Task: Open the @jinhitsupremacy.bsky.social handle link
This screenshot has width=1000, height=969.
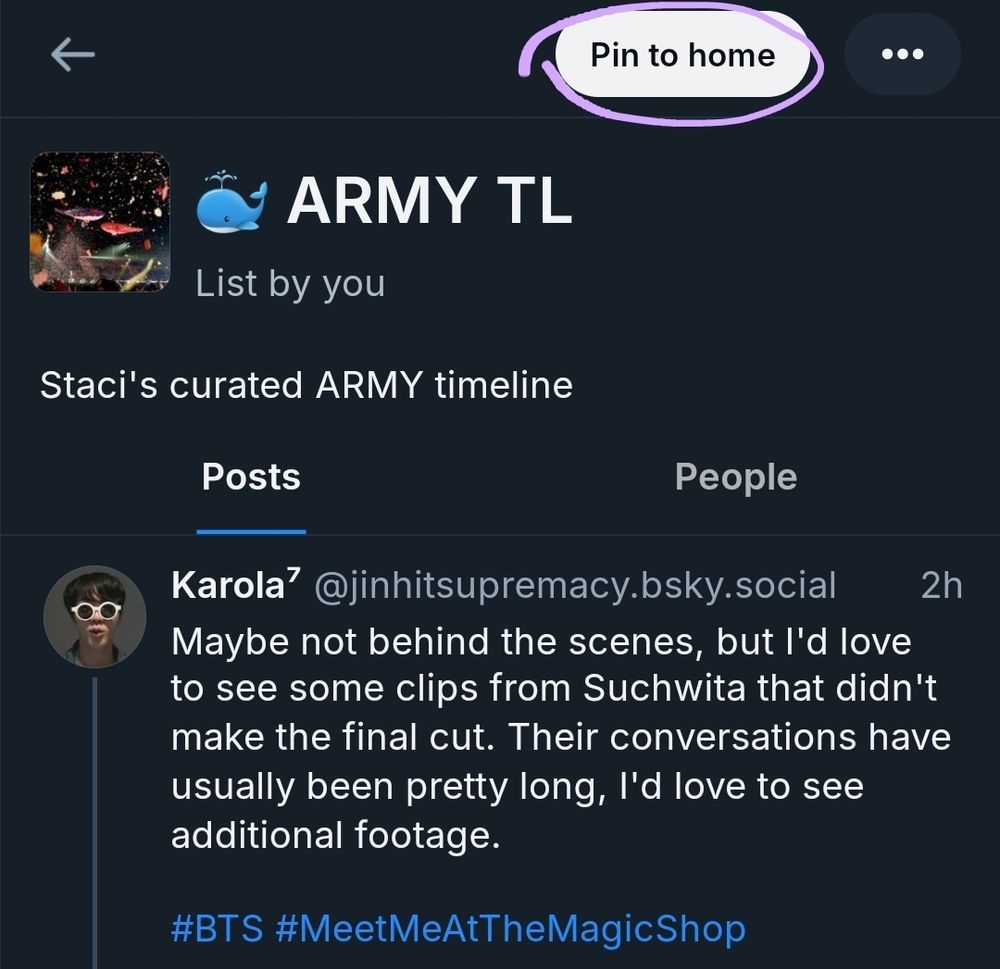Action: click(x=575, y=585)
